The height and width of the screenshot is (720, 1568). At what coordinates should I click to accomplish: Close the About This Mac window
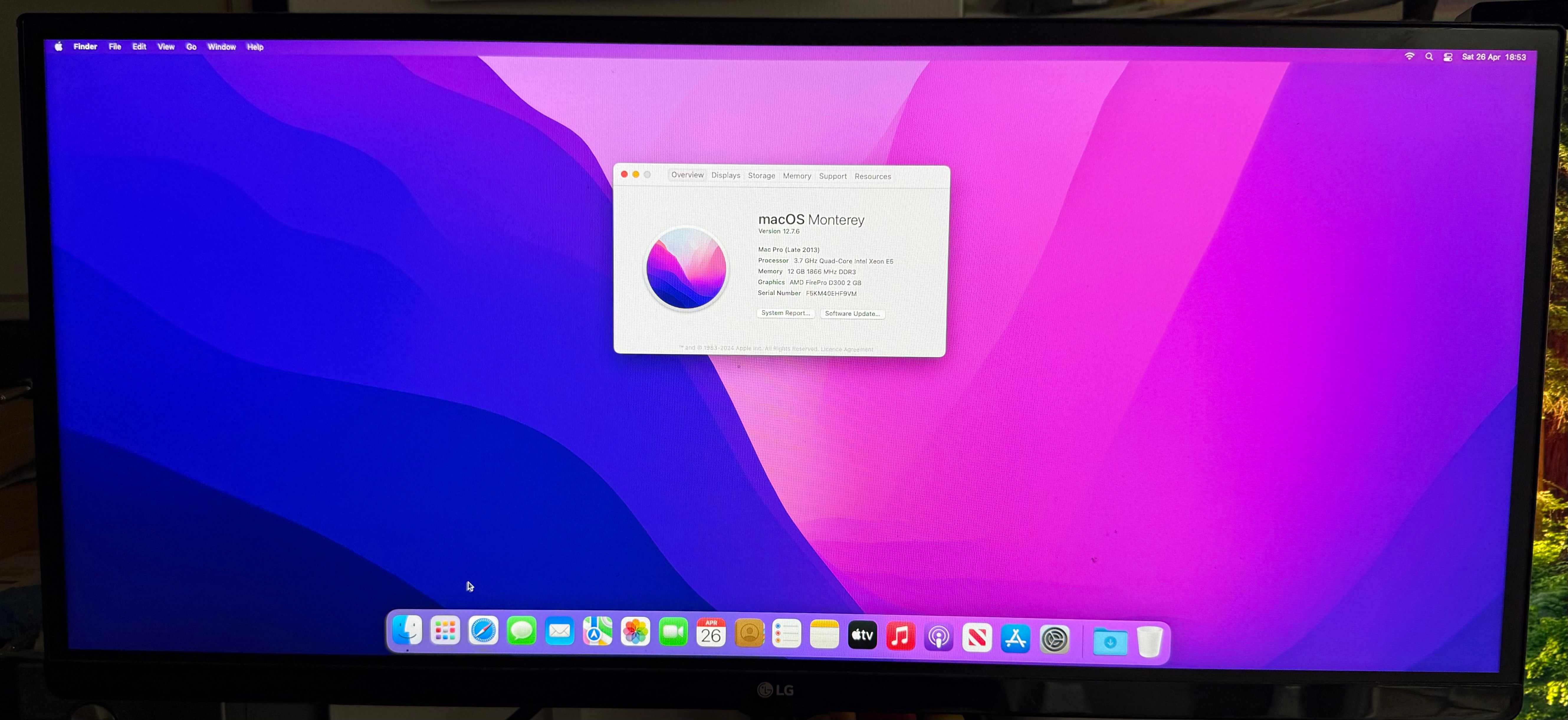click(624, 174)
